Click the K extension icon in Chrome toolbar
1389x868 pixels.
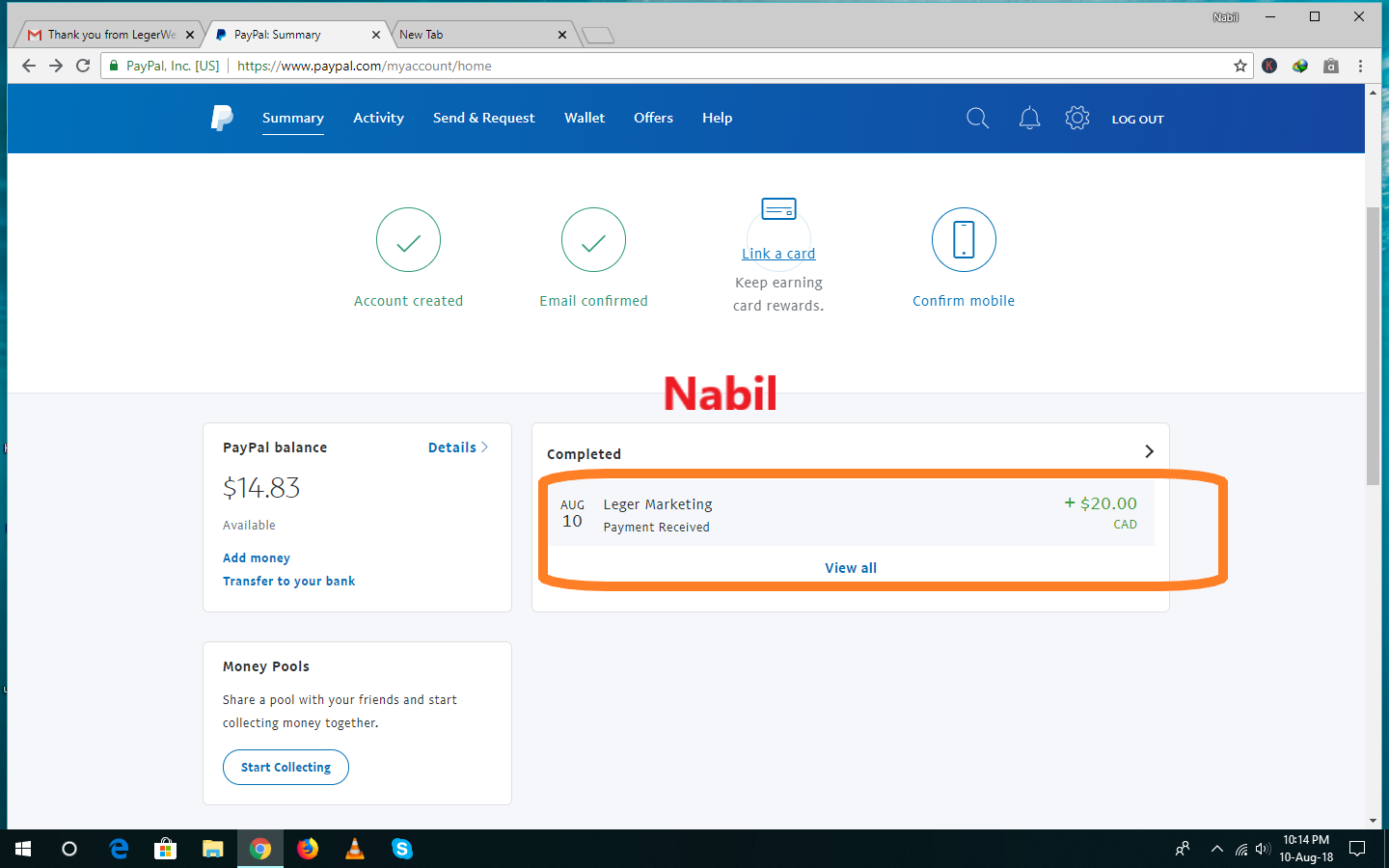point(1269,66)
